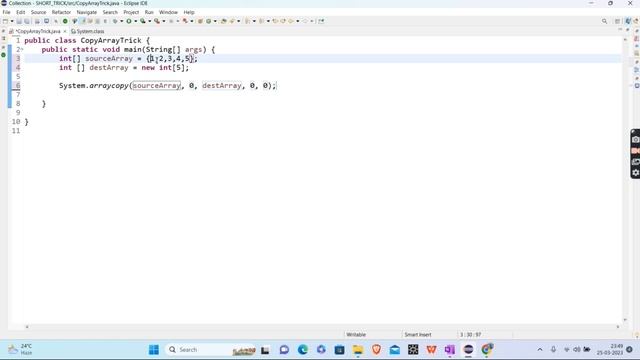
Task: Open the Window menu
Action: [x=168, y=12]
